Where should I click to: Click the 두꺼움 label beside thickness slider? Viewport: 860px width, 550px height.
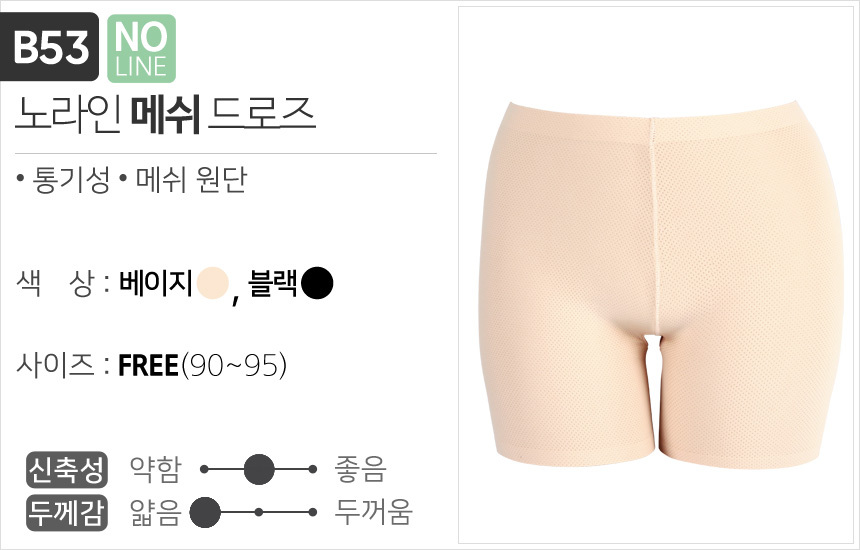pos(373,513)
